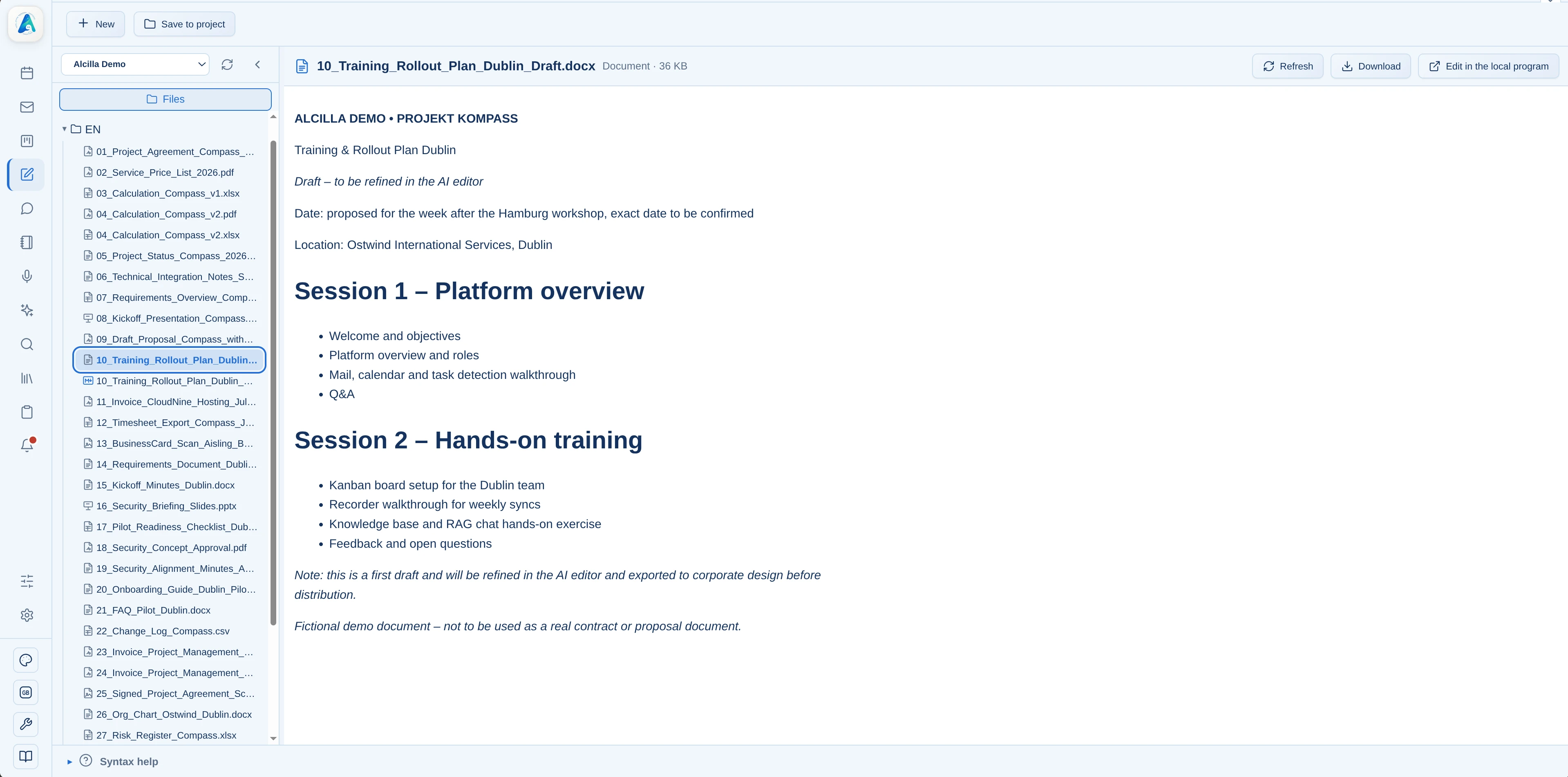Open the Kanban board icon

point(27,141)
